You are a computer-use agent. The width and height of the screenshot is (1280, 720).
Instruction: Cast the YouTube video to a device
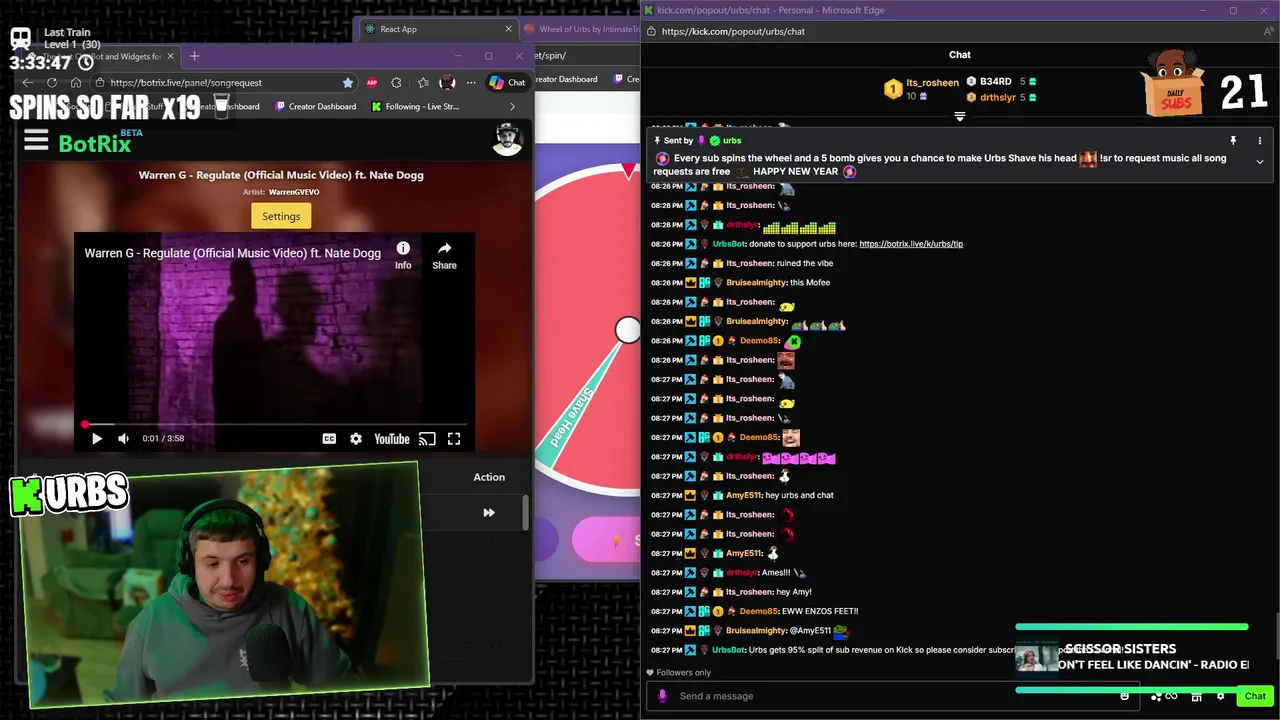pos(427,438)
